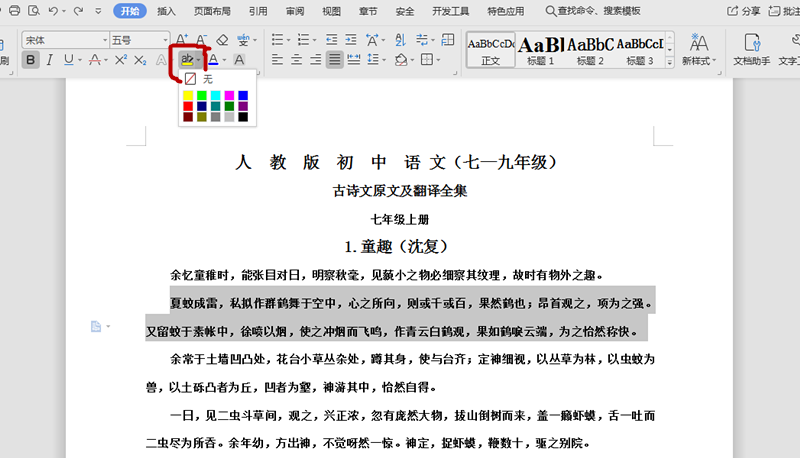Open the 特色应用 tab
Viewport: 800px width, 458px height.
[x=505, y=11]
